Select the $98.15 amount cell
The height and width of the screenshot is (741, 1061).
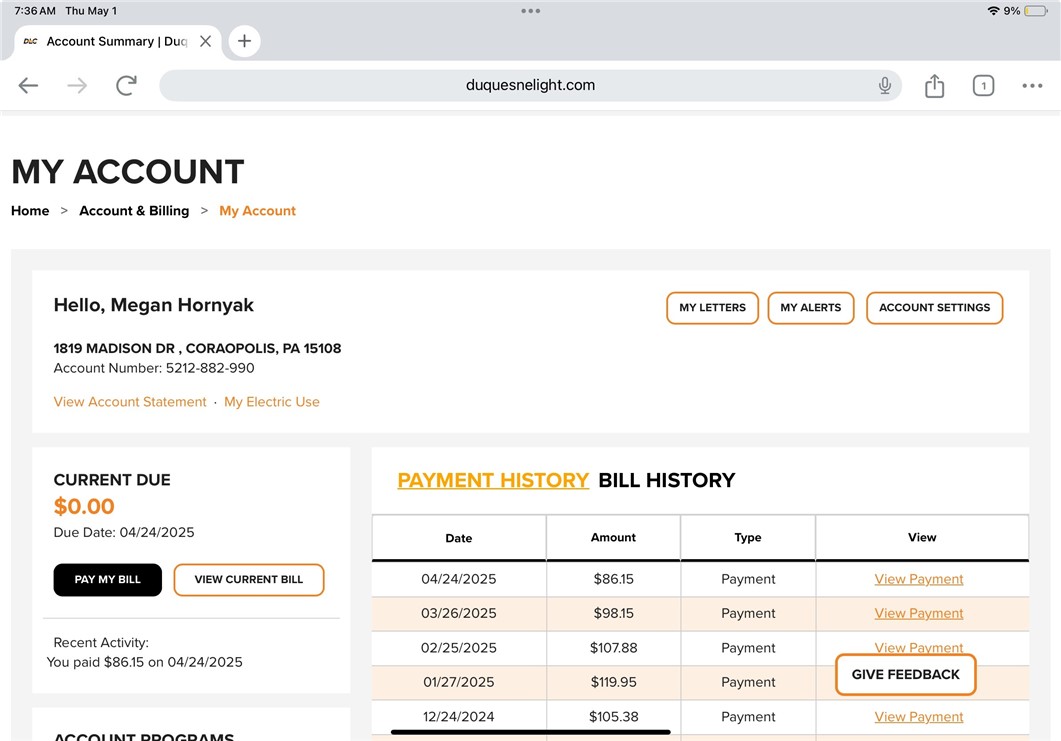pyautogui.click(x=614, y=614)
